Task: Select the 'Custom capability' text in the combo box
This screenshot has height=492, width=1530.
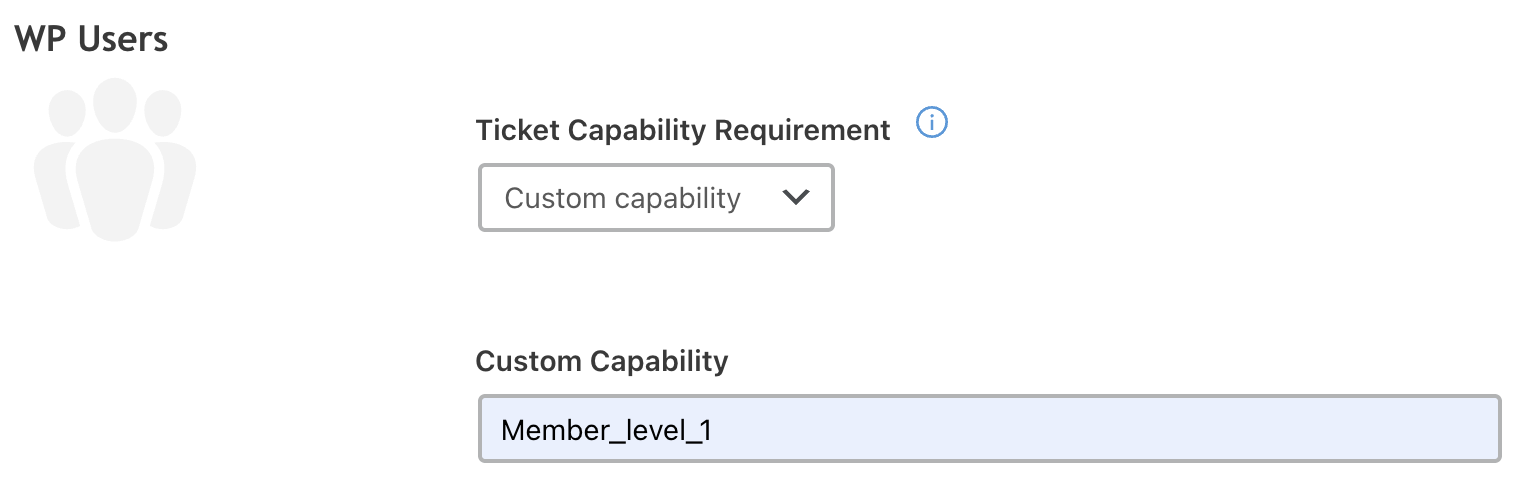Action: click(x=622, y=198)
